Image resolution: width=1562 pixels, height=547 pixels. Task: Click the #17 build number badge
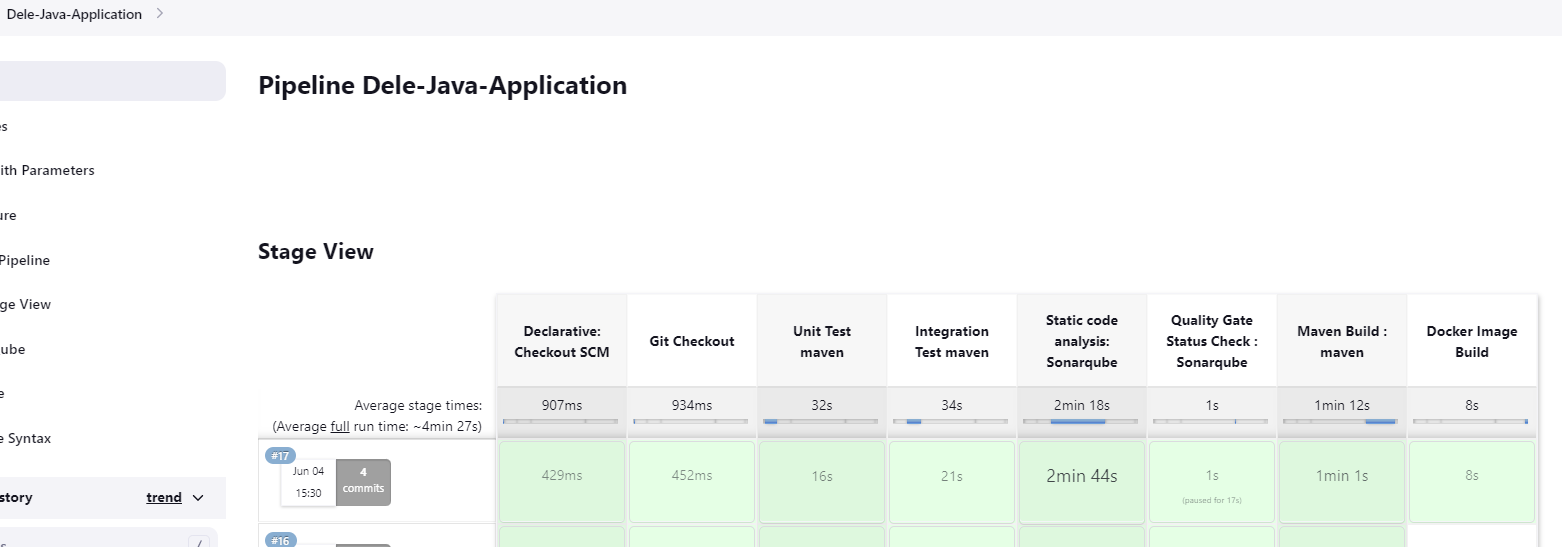point(279,456)
